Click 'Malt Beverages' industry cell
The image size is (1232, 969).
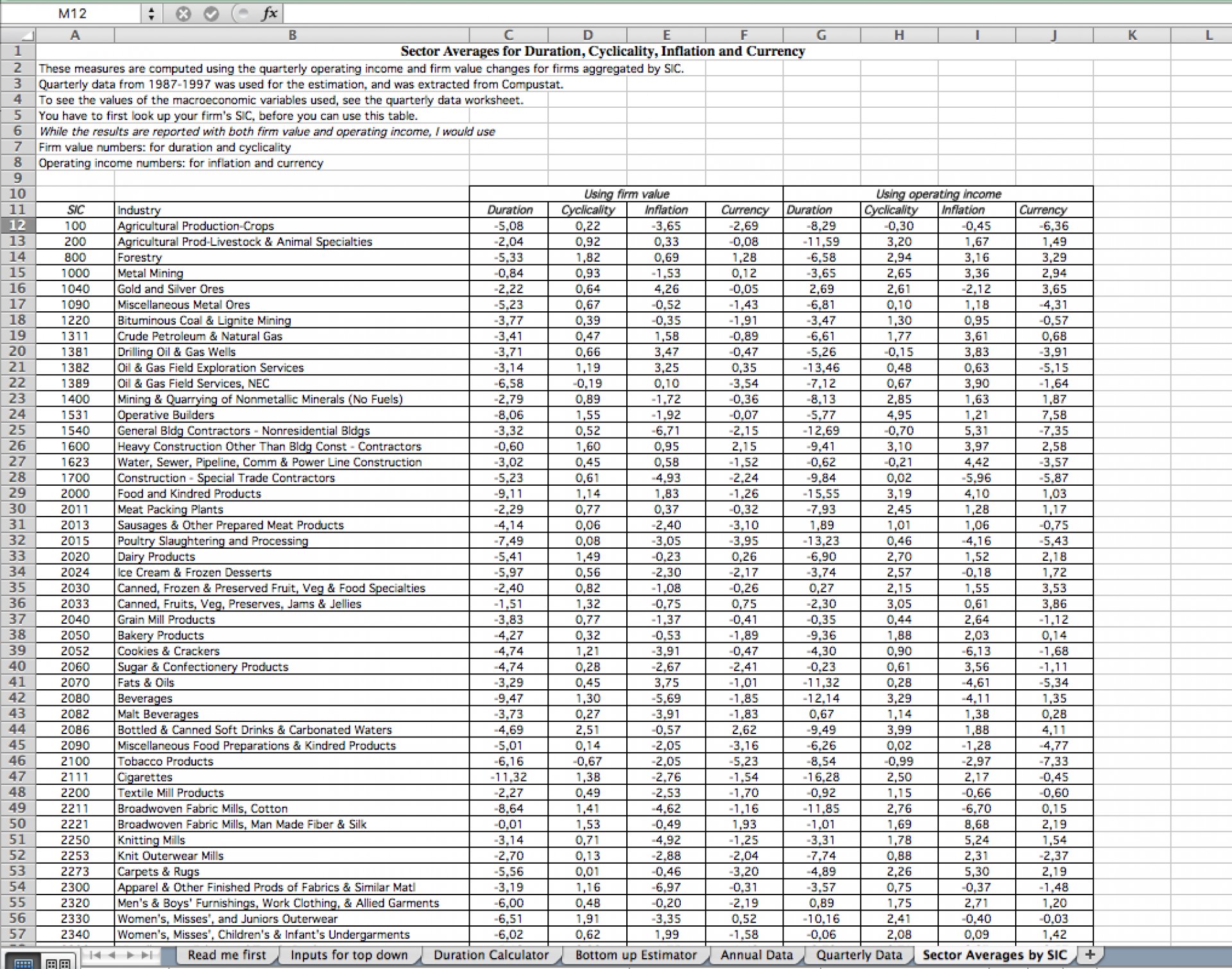(x=292, y=714)
